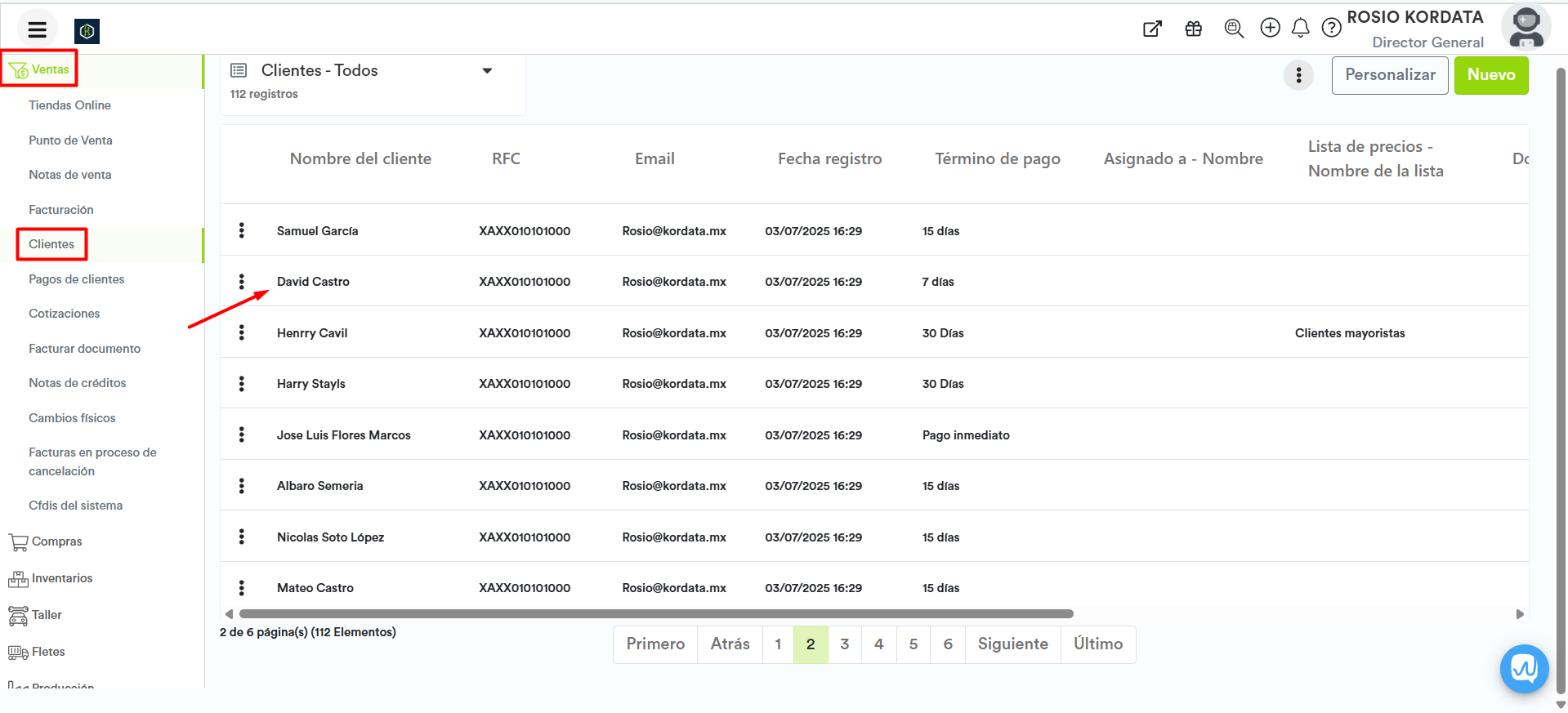The width and height of the screenshot is (1568, 713).
Task: Open the hamburger navigation menu
Action: pyautogui.click(x=37, y=30)
